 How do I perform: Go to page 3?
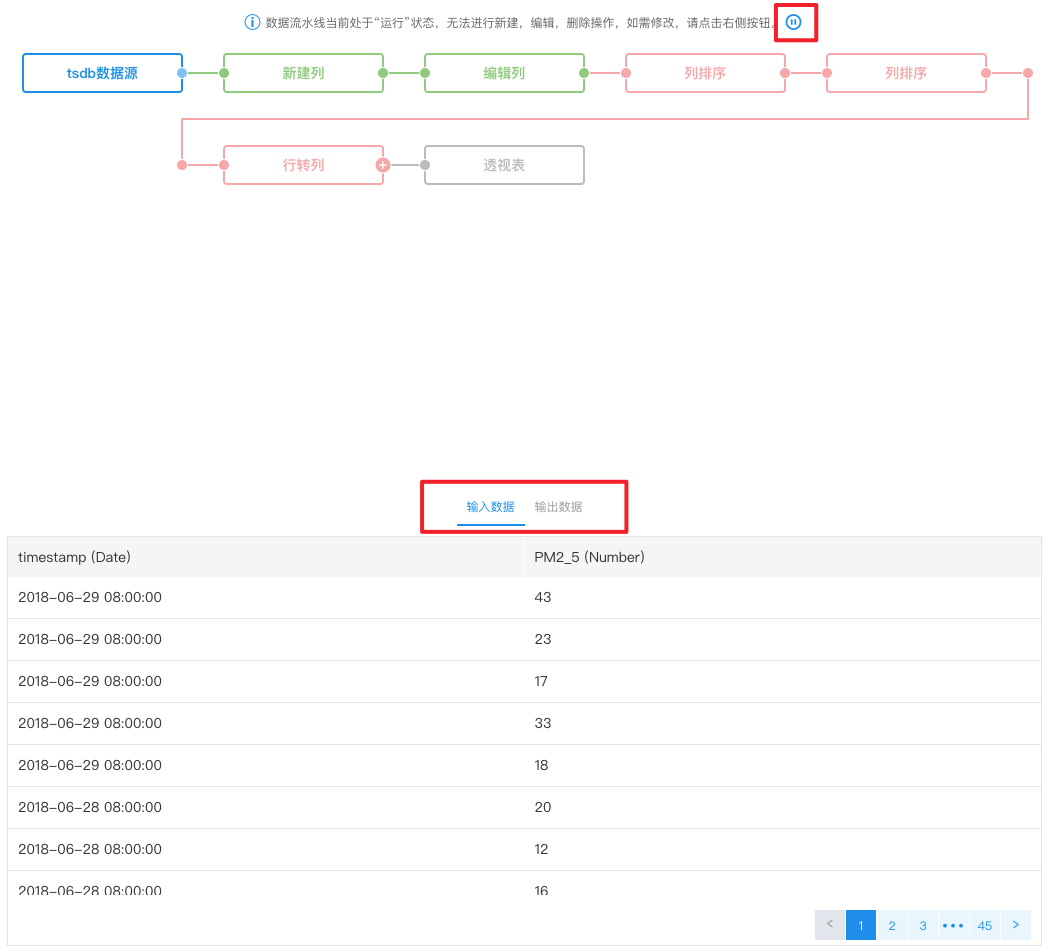(x=923, y=925)
